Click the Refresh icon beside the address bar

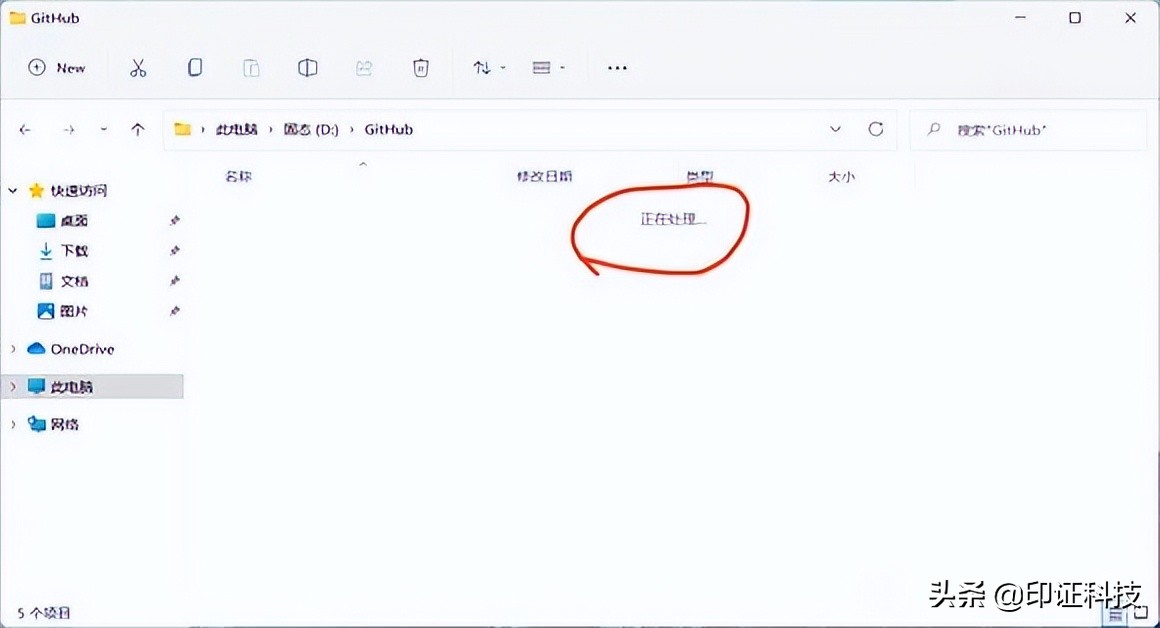tap(876, 129)
